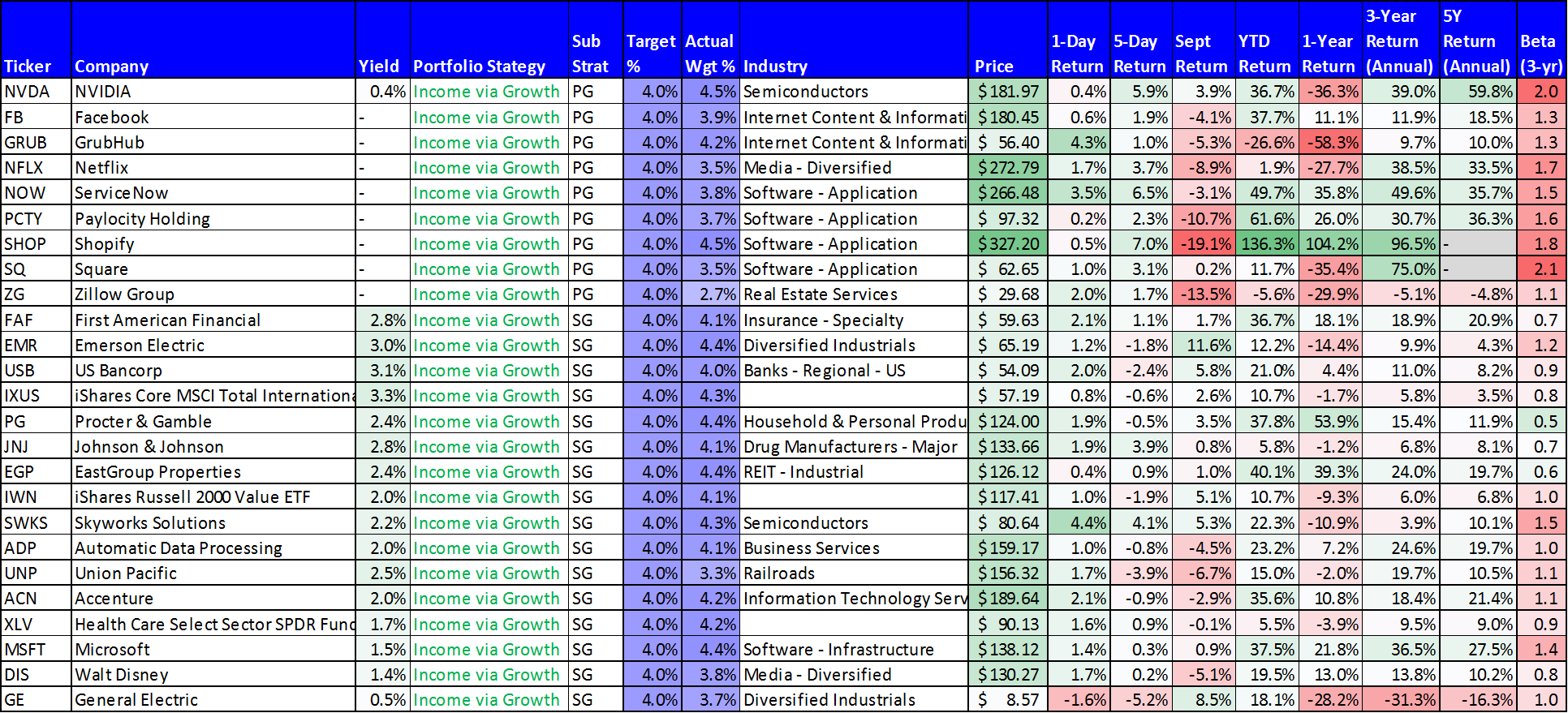Click the Portfolio Stategy header cell
The image size is (1568, 713).
click(489, 40)
